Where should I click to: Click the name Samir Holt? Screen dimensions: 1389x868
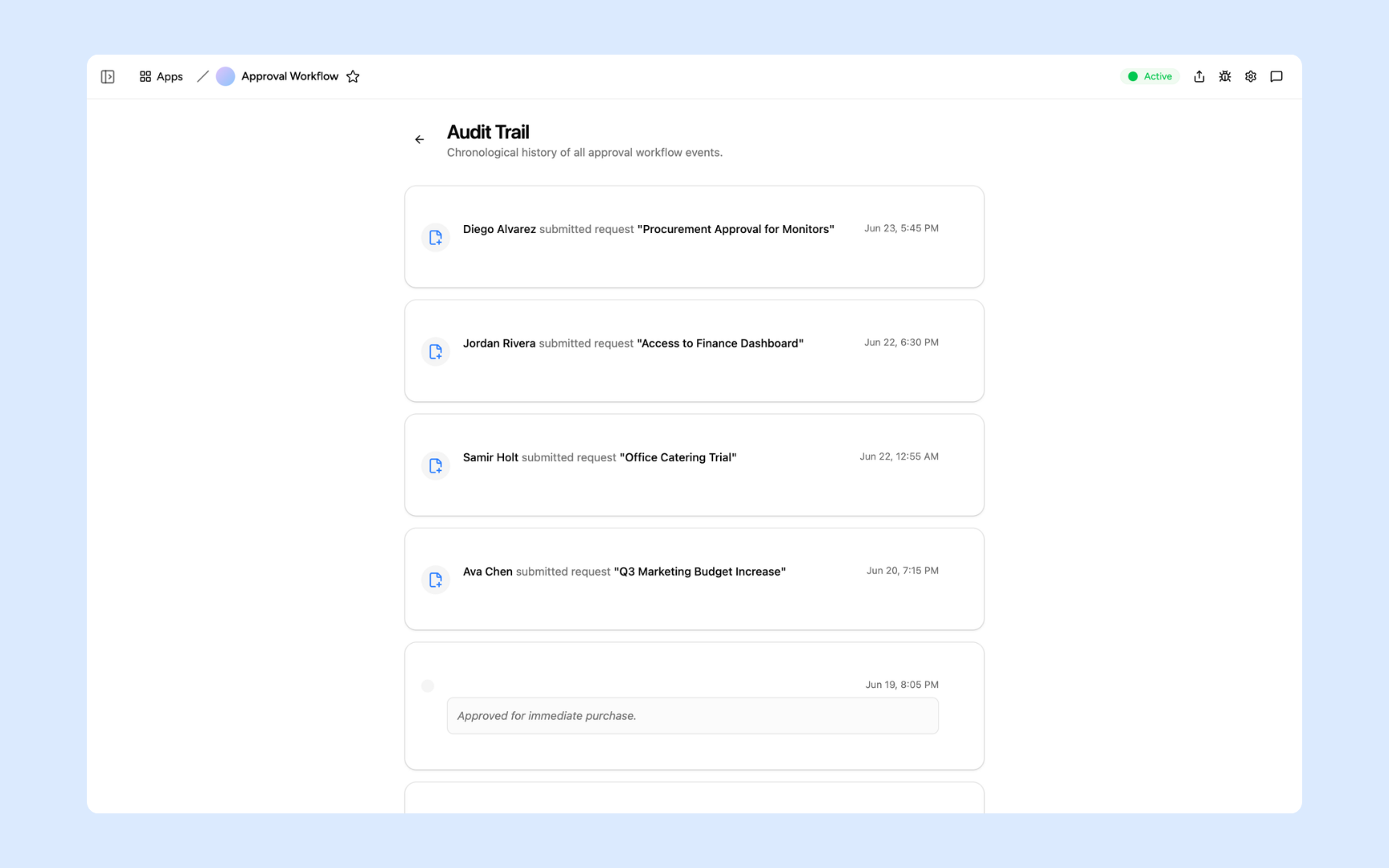[x=490, y=457]
